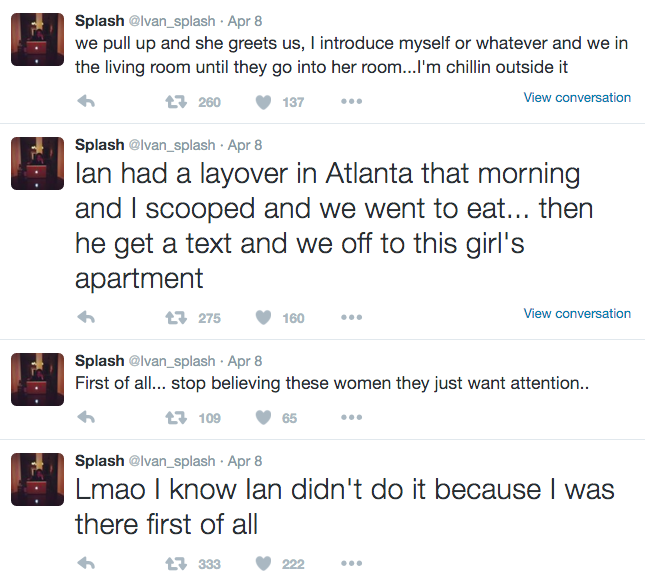Open more options on 'First of all' tweet
Image resolution: width=645 pixels, height=584 pixels.
point(351,417)
